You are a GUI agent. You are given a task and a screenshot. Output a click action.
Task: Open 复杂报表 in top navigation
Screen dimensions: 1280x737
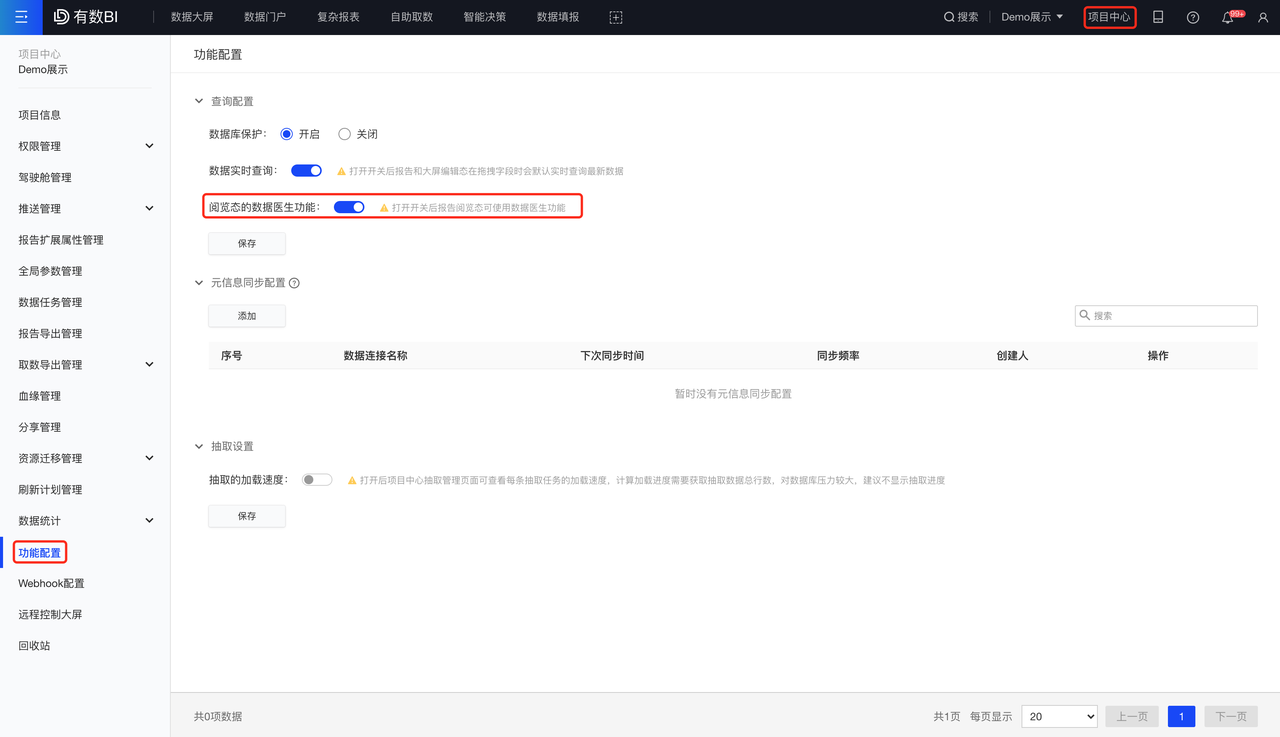click(x=338, y=17)
